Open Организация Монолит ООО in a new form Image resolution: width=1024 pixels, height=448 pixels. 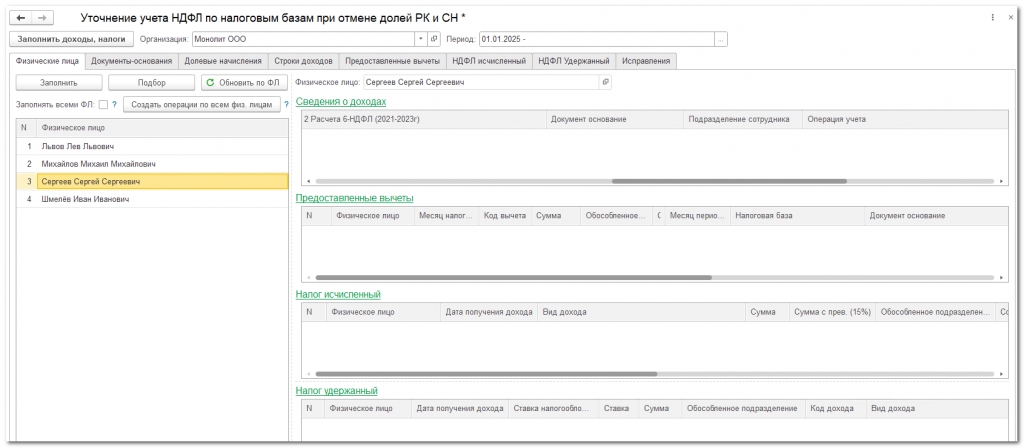[x=436, y=39]
